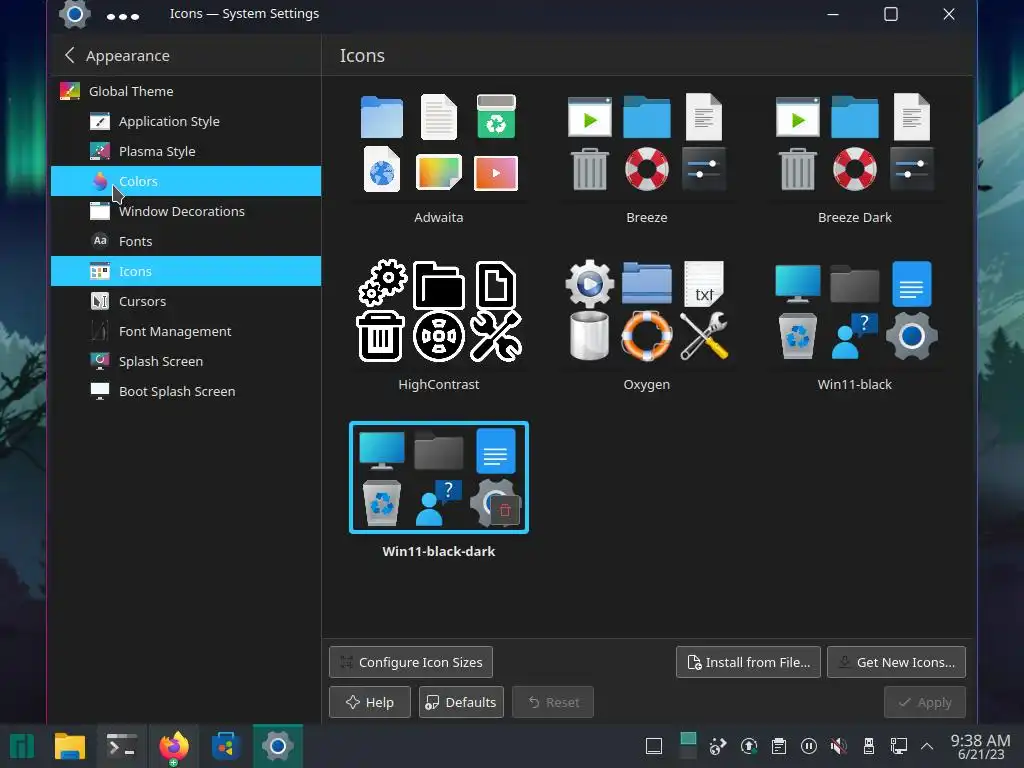Open the clock showing 9:38 AM
1024x768 pixels.
(x=980, y=746)
